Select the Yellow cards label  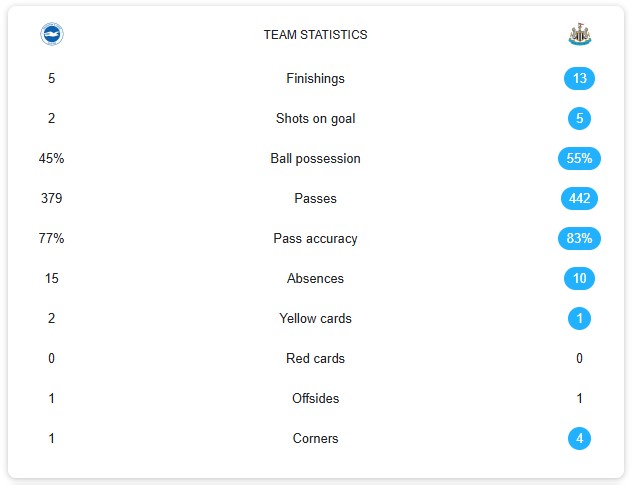pyautogui.click(x=316, y=318)
